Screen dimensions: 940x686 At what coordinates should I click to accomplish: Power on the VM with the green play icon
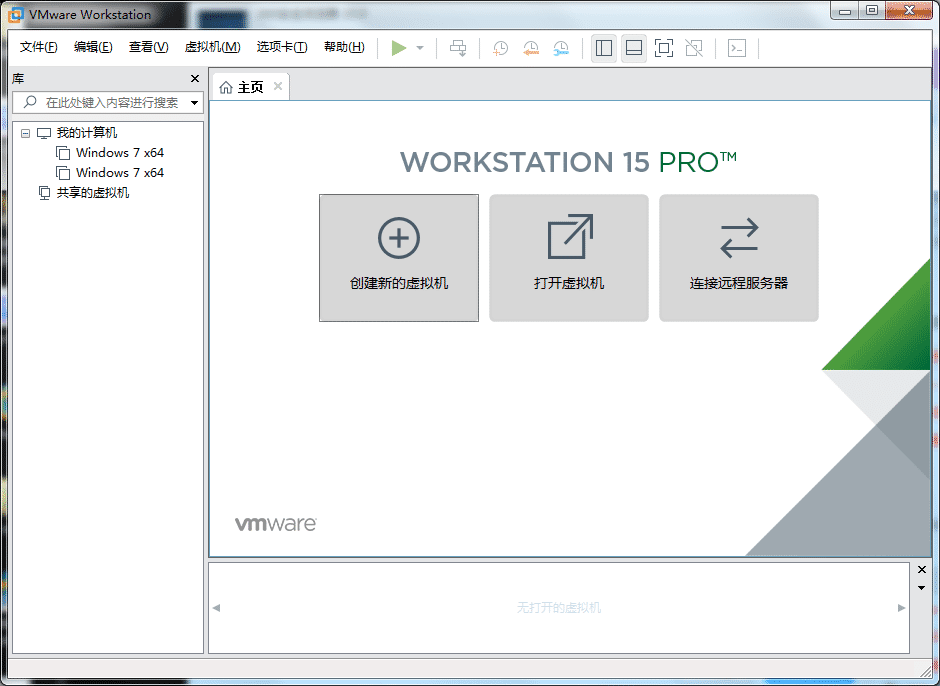point(399,48)
